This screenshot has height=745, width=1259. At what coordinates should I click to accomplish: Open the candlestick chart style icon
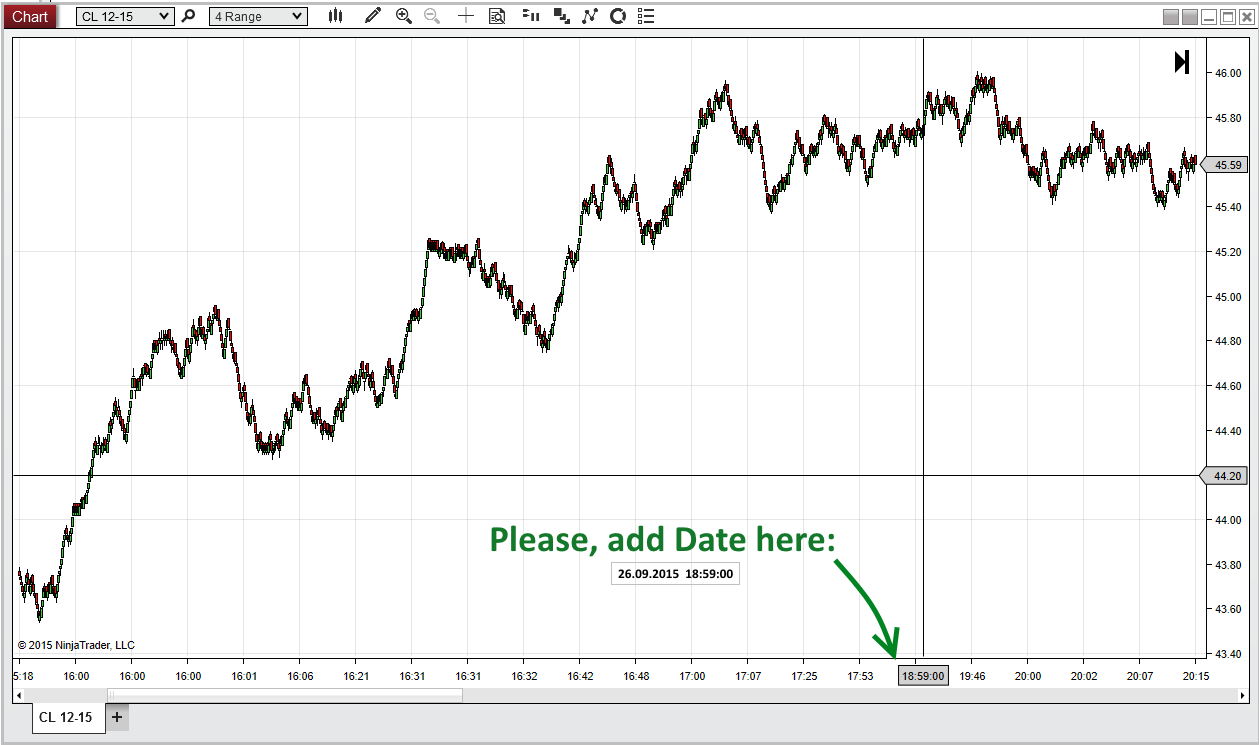tap(335, 16)
